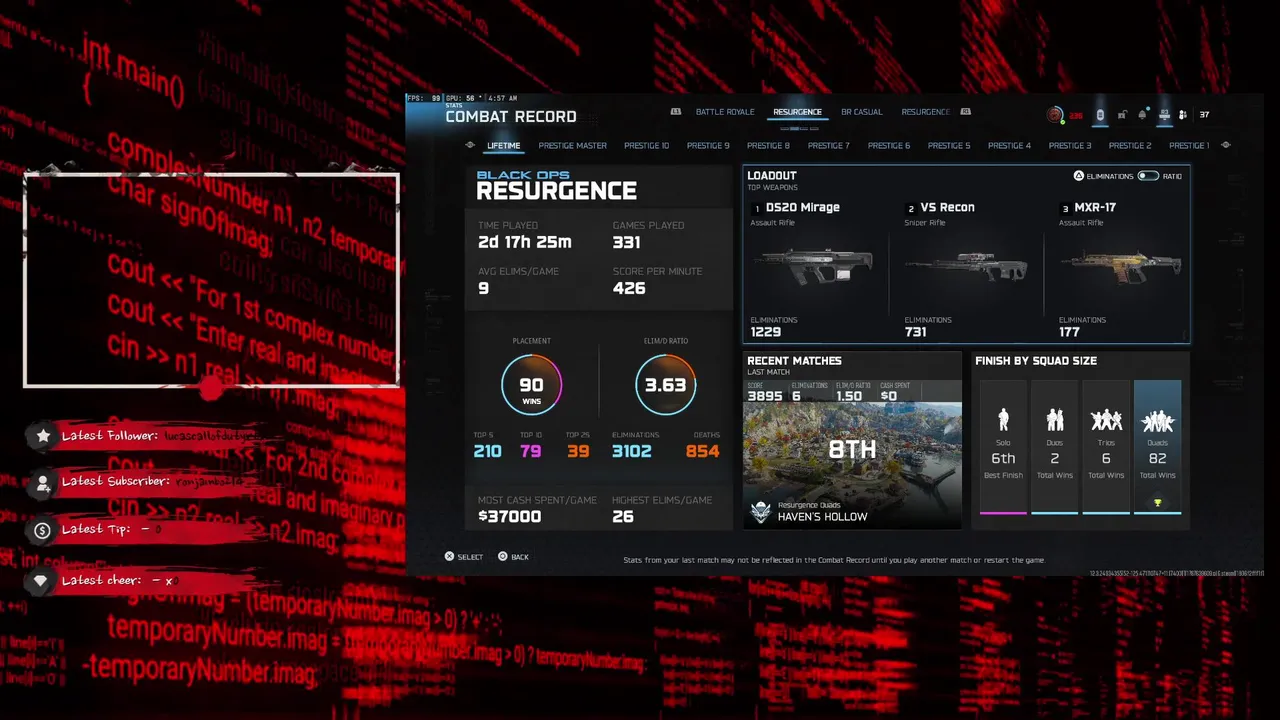1280x720 pixels.
Task: Open the social friends icon beside 37
Action: point(1183,115)
